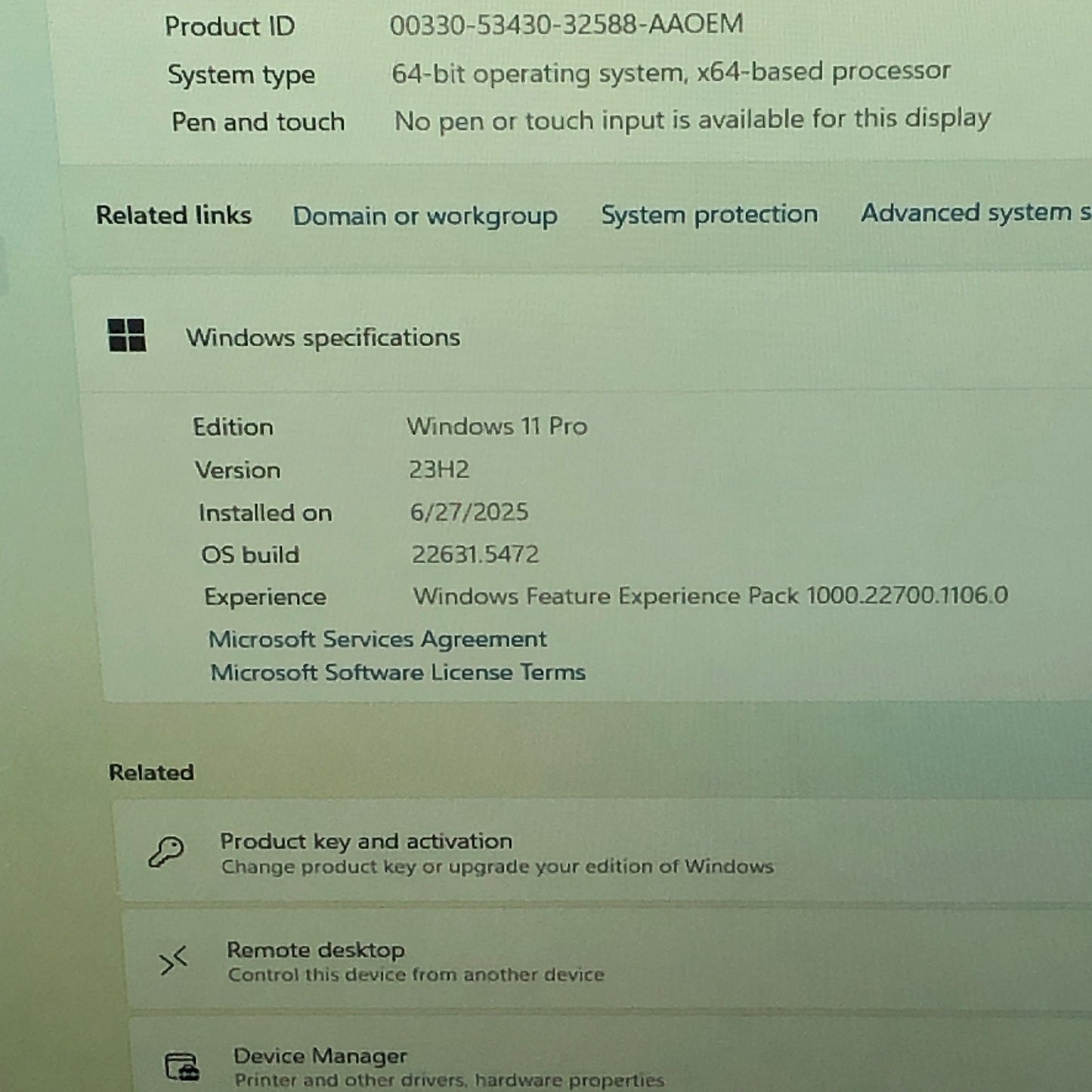1092x1092 pixels.
Task: Click the key icon for product activation
Action: click(x=166, y=852)
